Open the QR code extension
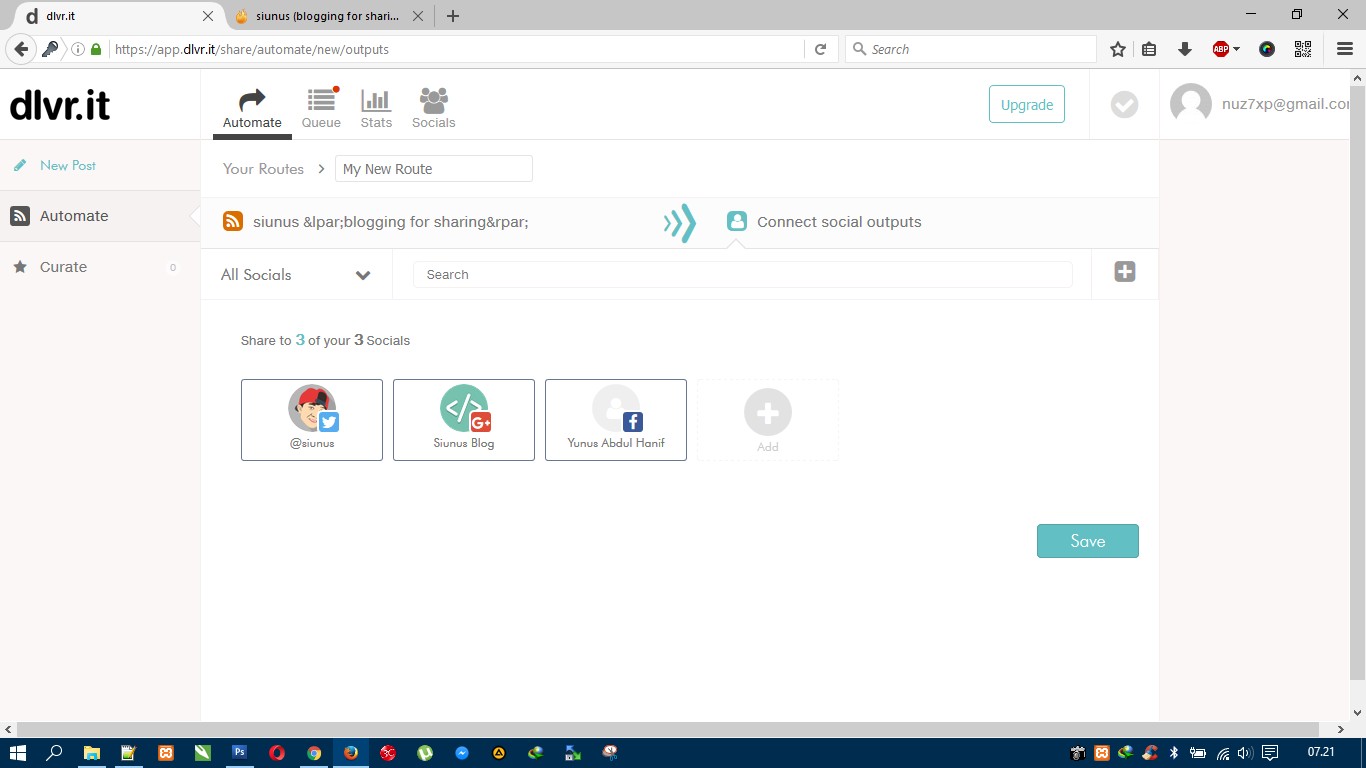This screenshot has height=768, width=1366. (x=1302, y=49)
